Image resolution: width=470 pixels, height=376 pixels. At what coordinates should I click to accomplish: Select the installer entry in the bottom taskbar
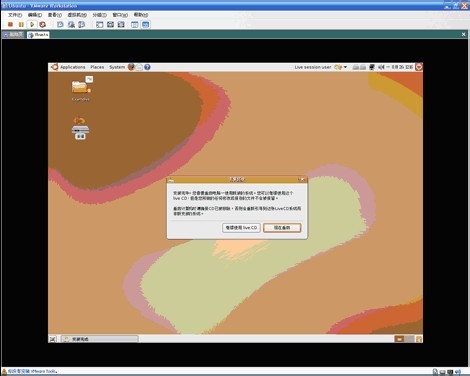[100, 339]
